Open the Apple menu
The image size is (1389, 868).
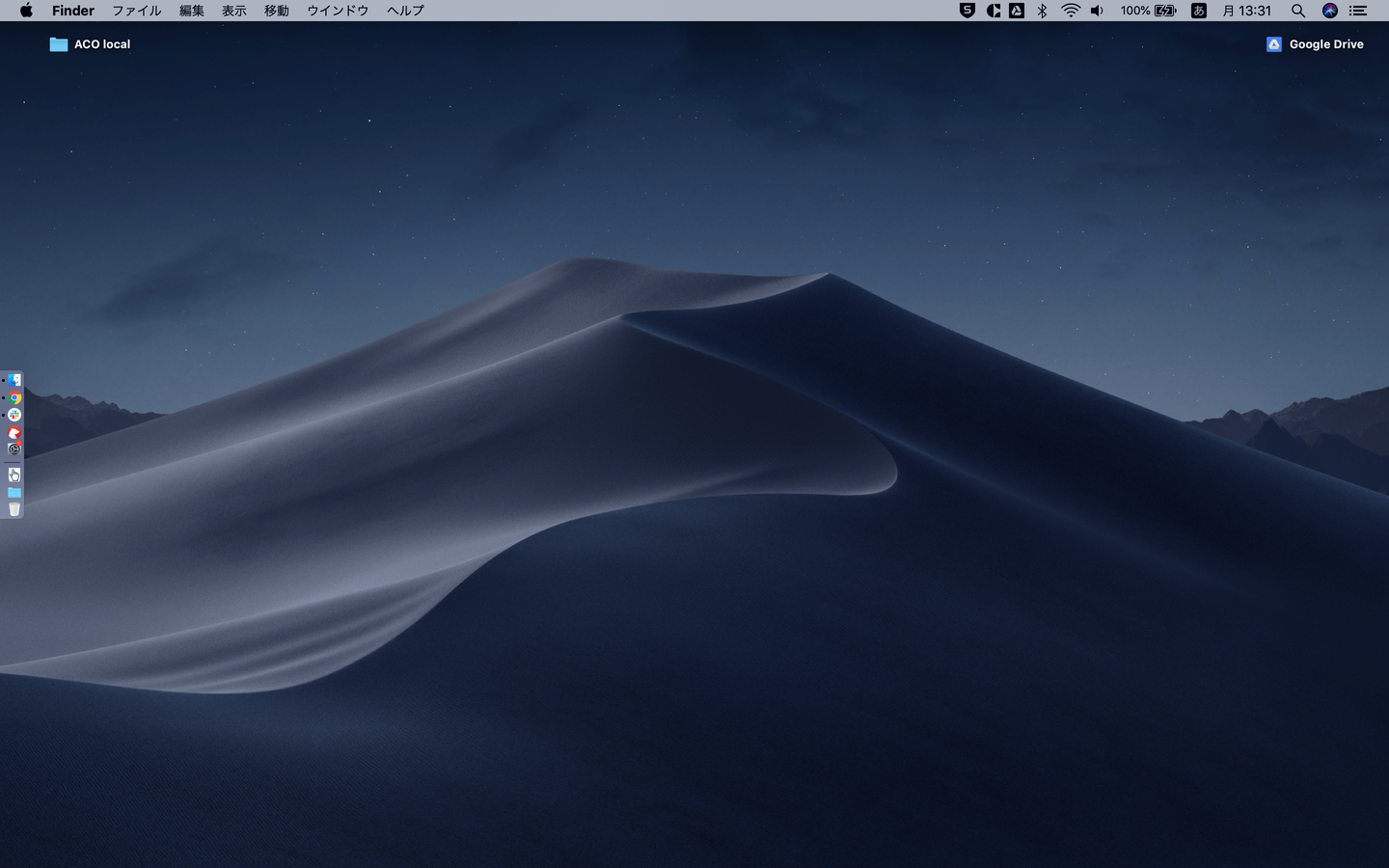[26, 11]
